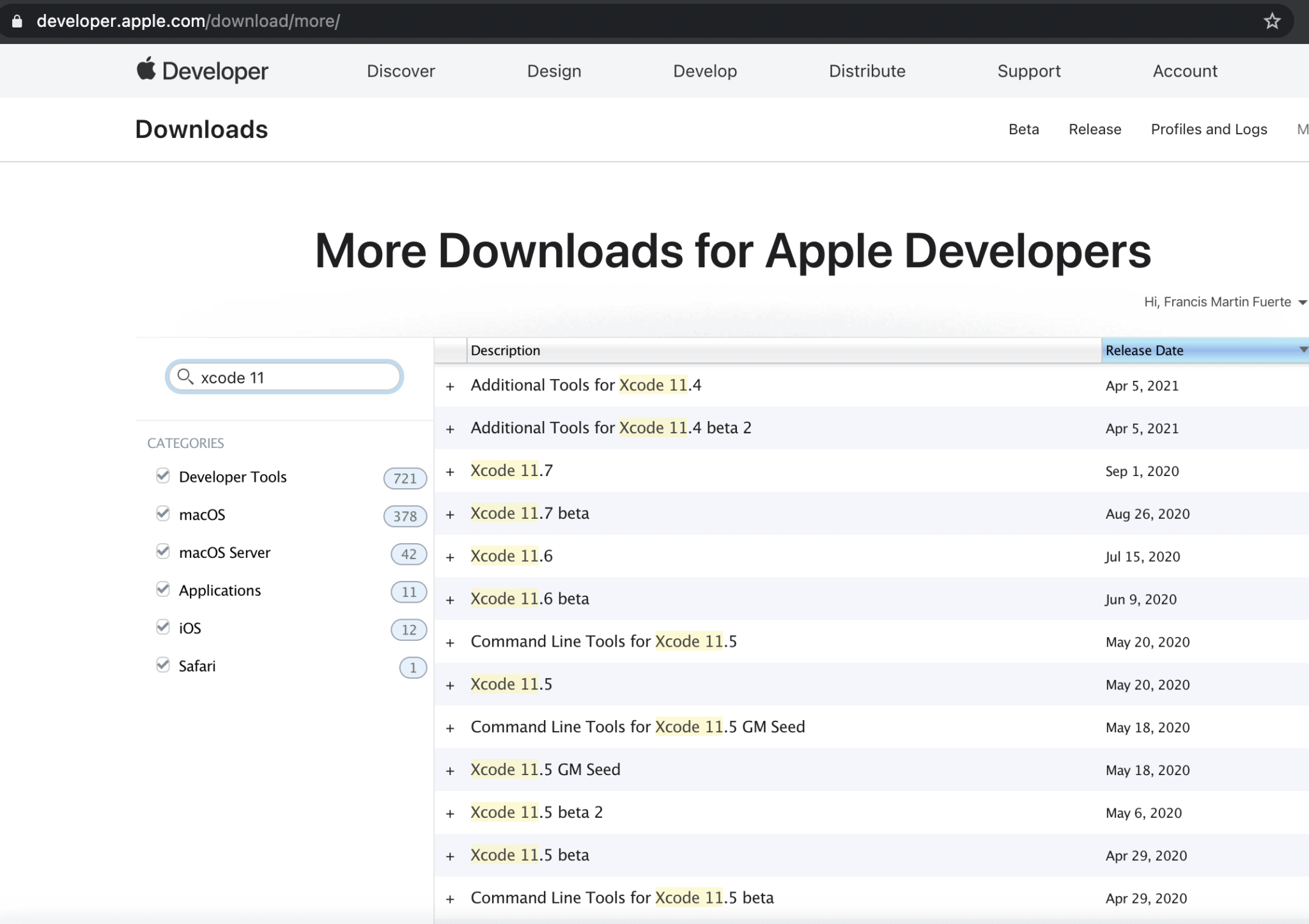Uncheck the Developer Tools category
Screen dimensions: 1309x924
(x=163, y=475)
